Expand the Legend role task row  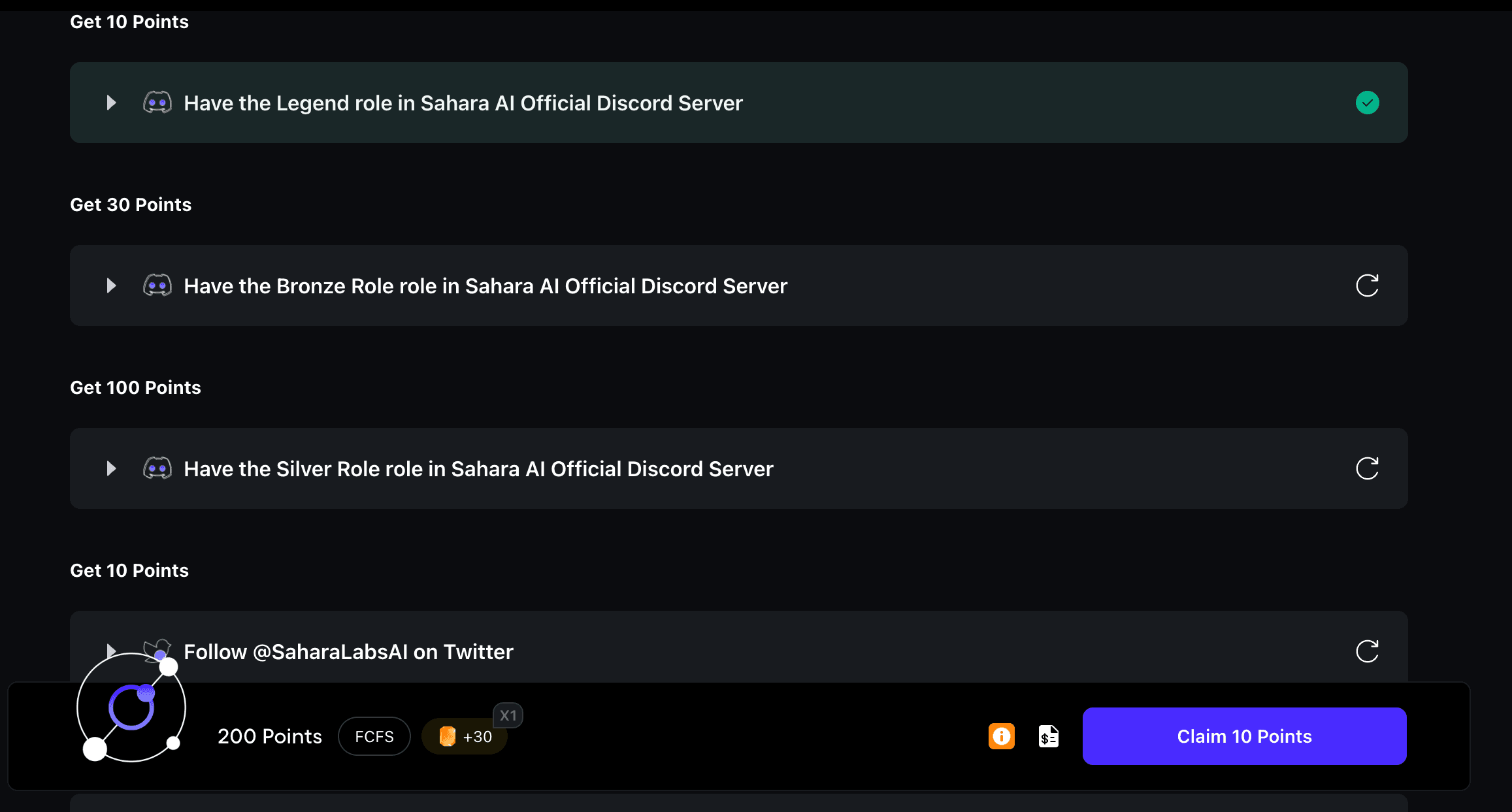[111, 103]
